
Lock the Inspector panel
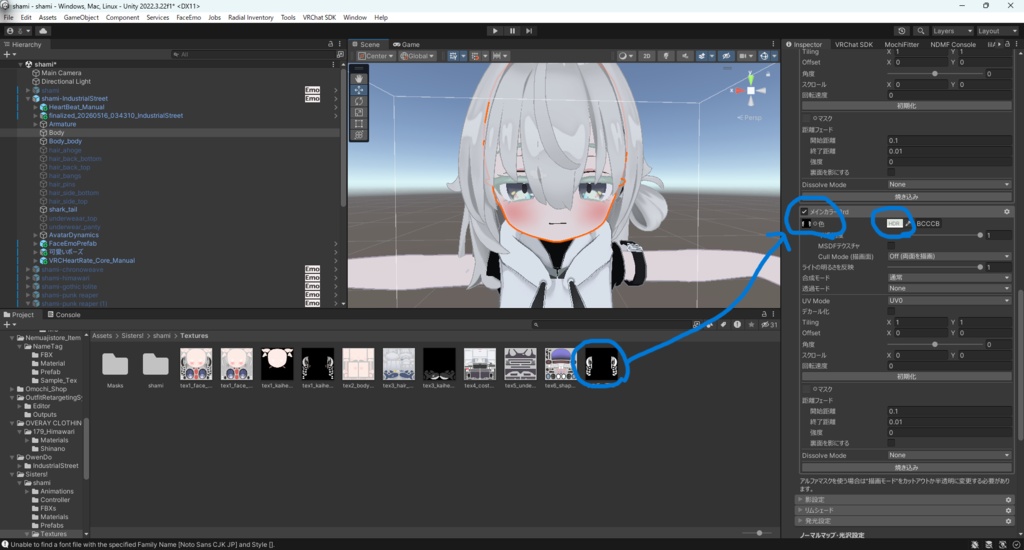tap(1008, 44)
